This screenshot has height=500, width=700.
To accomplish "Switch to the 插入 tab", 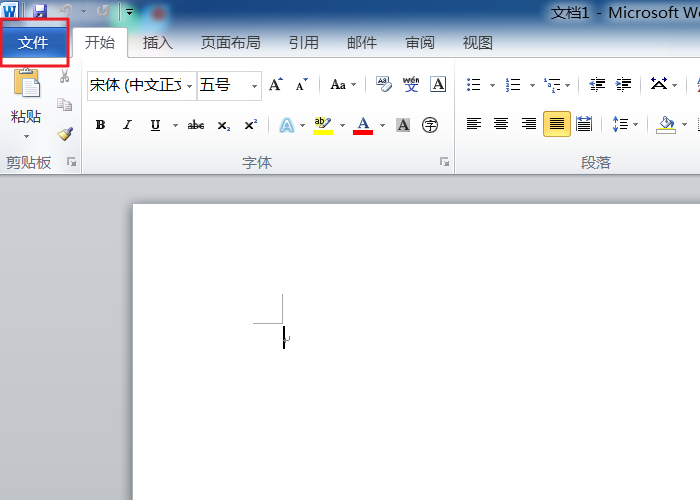I will tap(158, 43).
